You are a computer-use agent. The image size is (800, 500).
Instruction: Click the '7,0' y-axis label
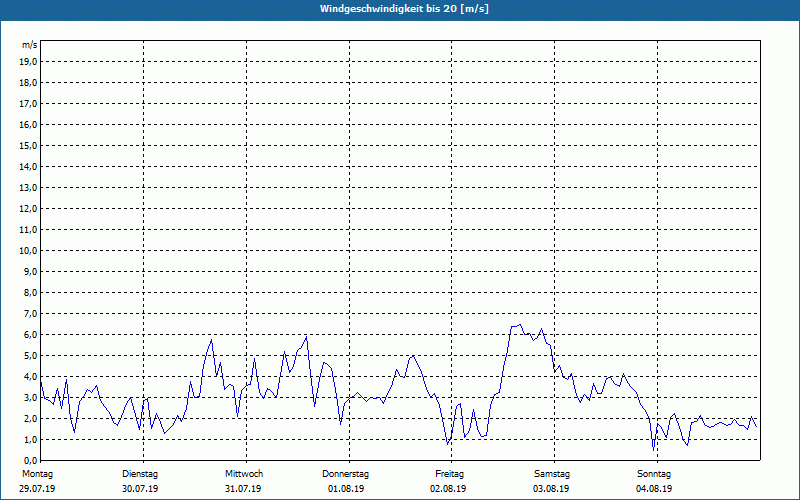31,313
